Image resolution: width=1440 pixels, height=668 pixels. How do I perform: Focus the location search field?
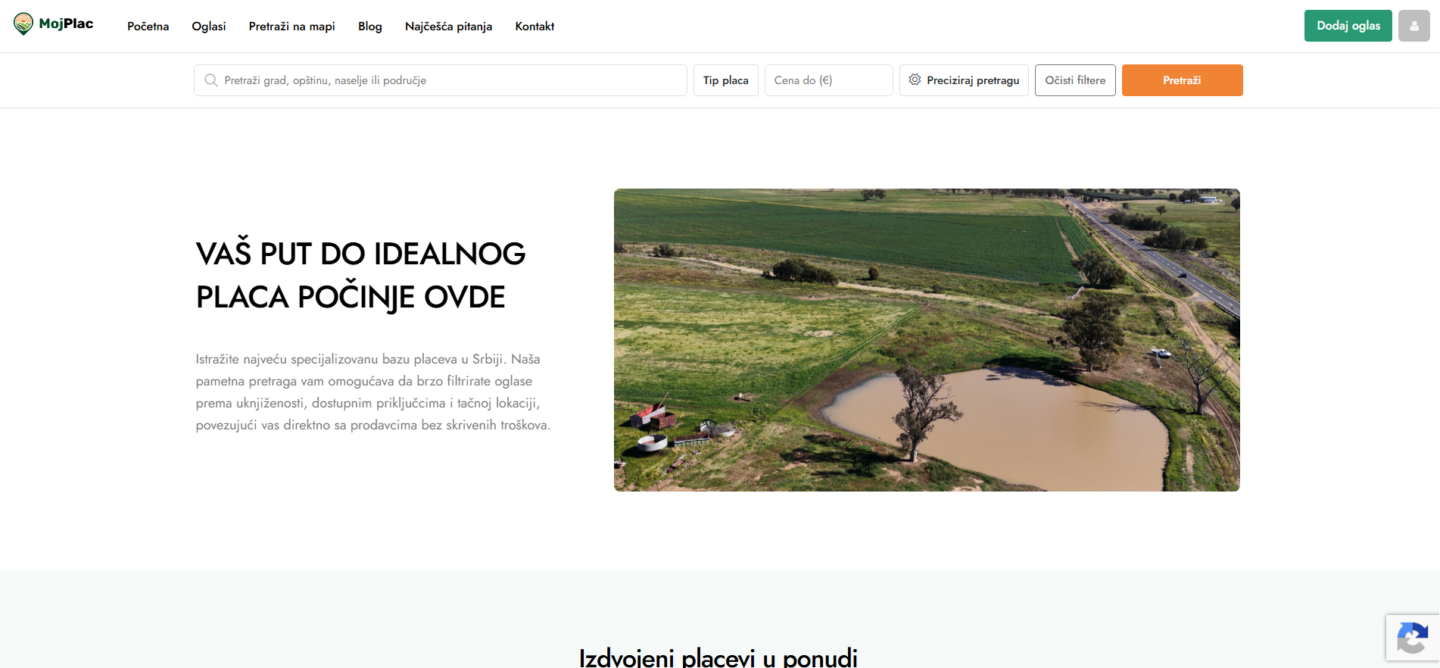coord(441,80)
